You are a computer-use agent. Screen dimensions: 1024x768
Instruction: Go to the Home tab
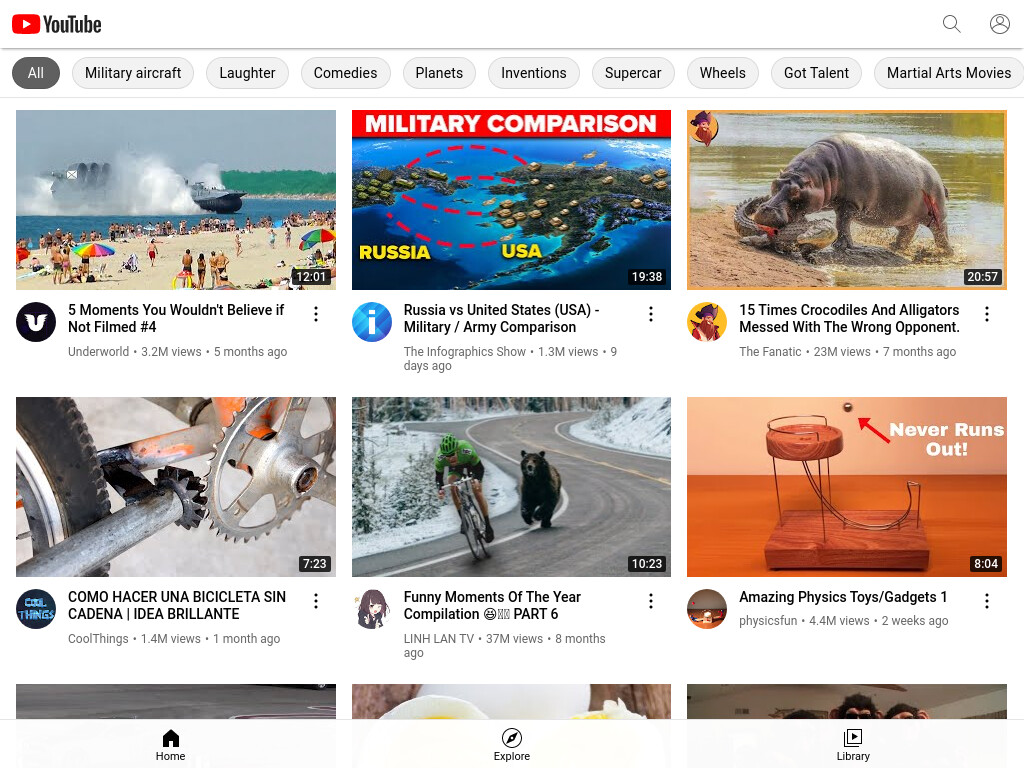(x=170, y=745)
